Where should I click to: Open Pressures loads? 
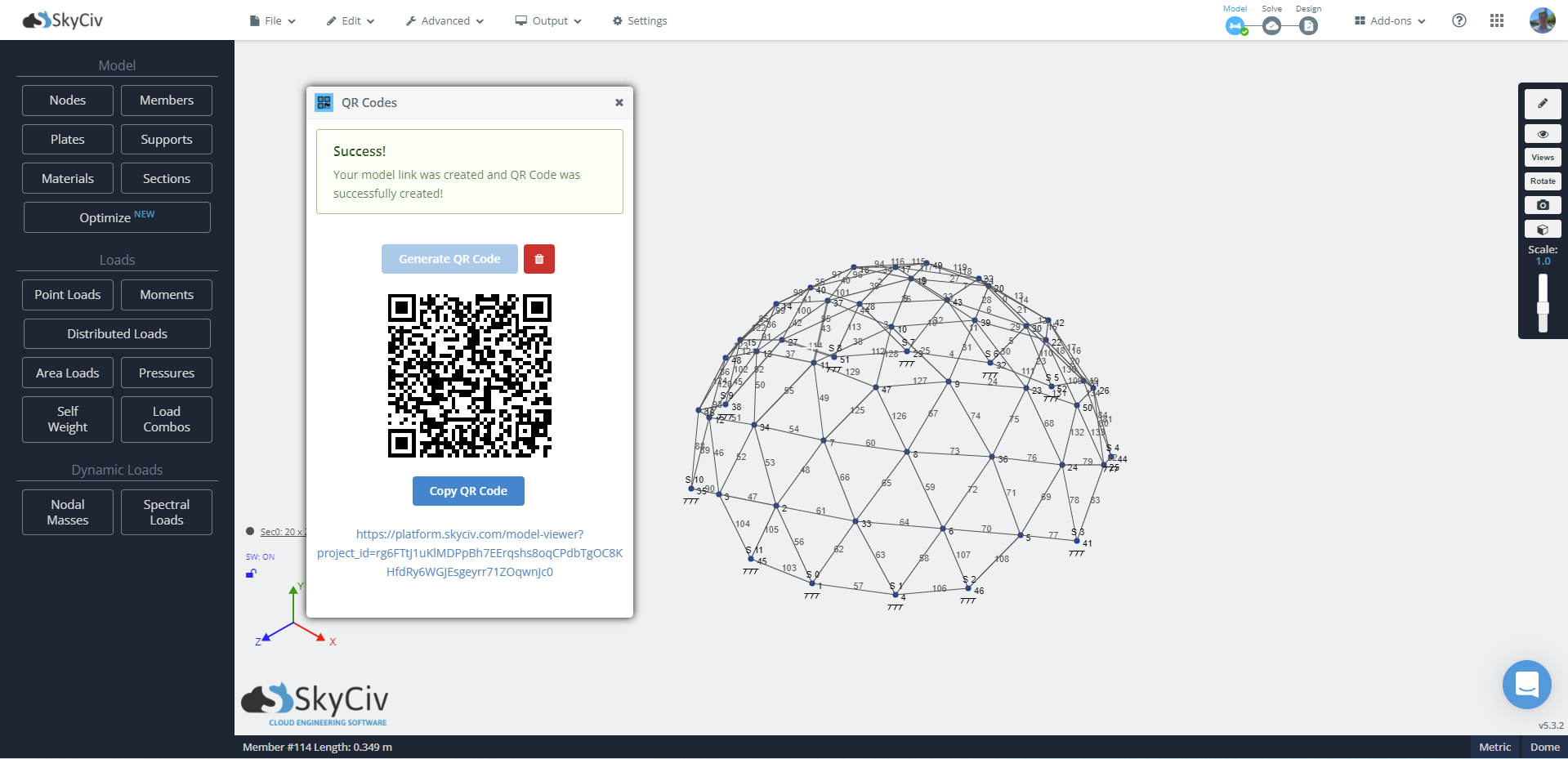click(x=167, y=373)
